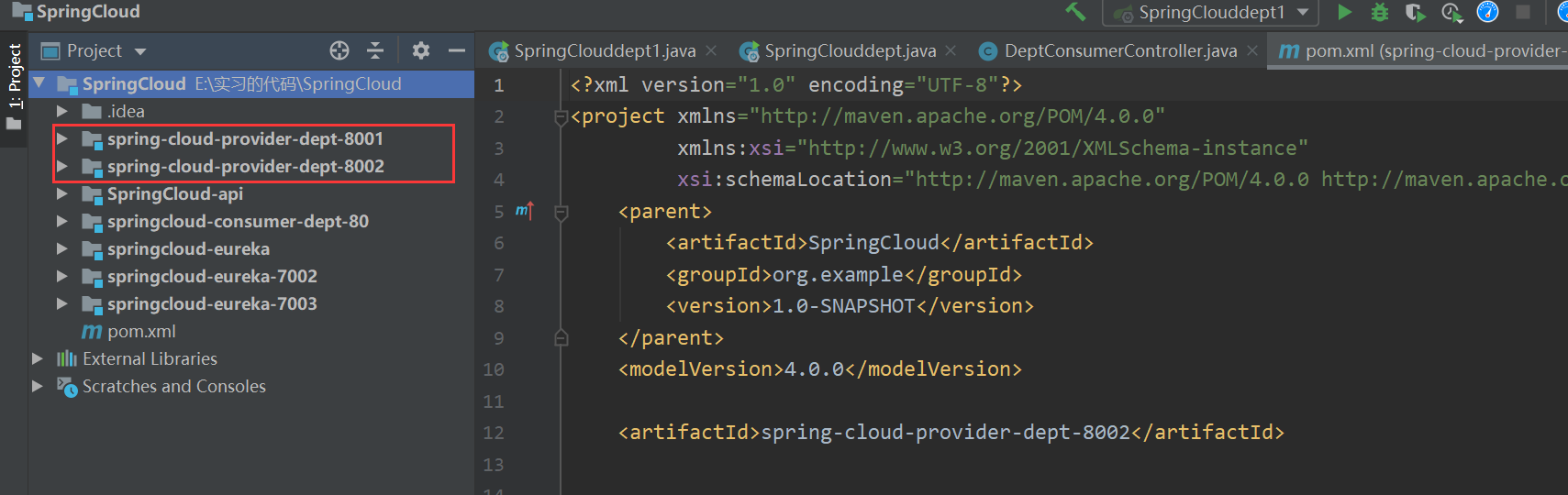Click the xsi:schemaLocation attribute line
The height and width of the screenshot is (495, 1568).
click(1122, 180)
